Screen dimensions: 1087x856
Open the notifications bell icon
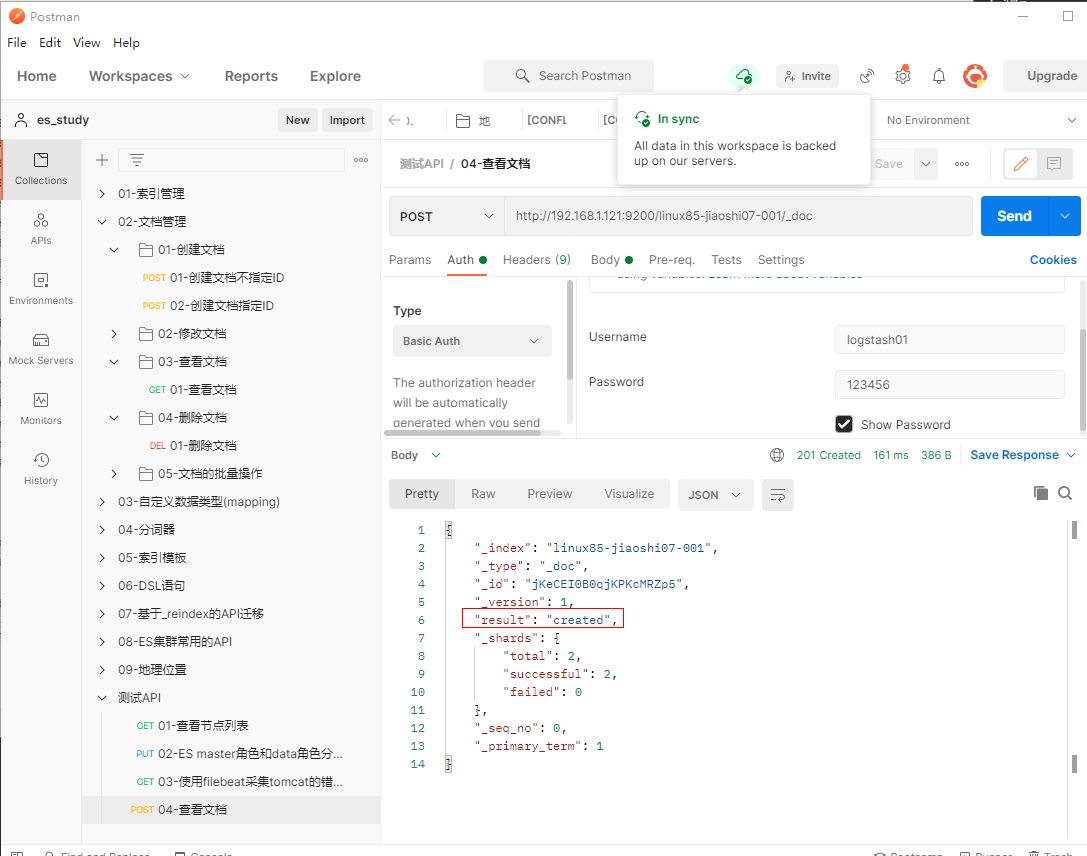click(x=939, y=76)
